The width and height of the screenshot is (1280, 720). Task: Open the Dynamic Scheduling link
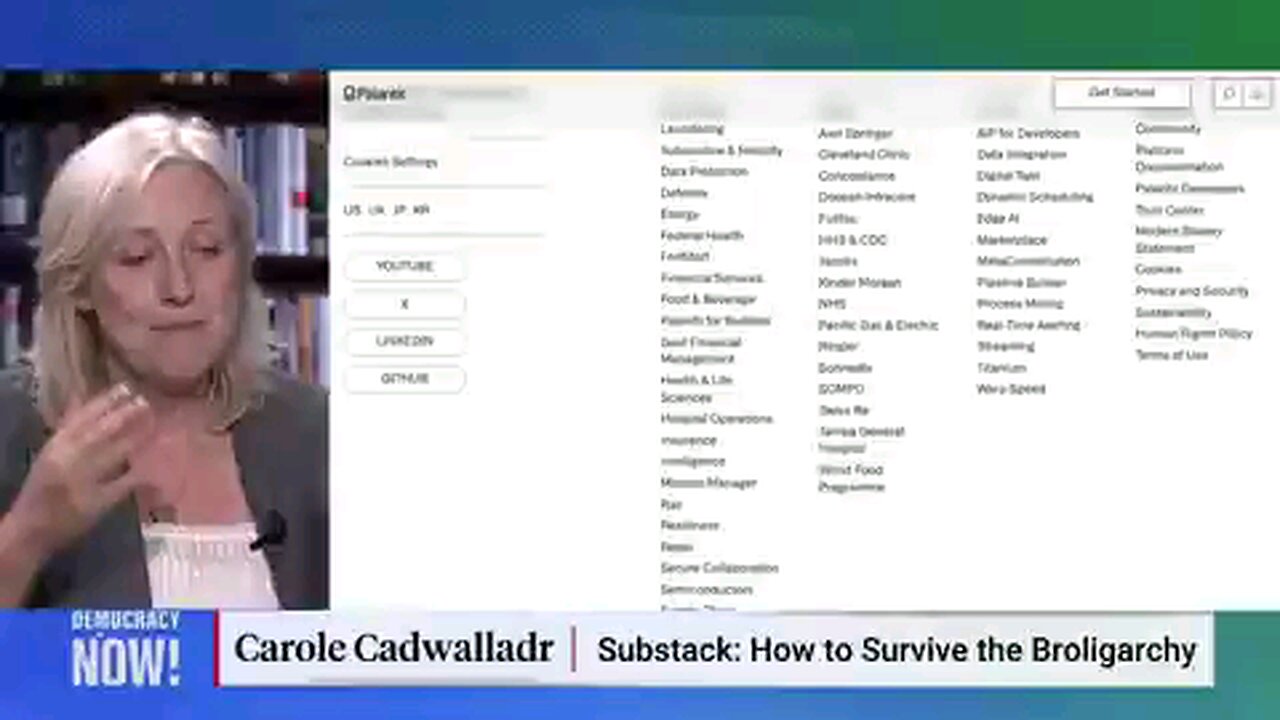(1035, 198)
